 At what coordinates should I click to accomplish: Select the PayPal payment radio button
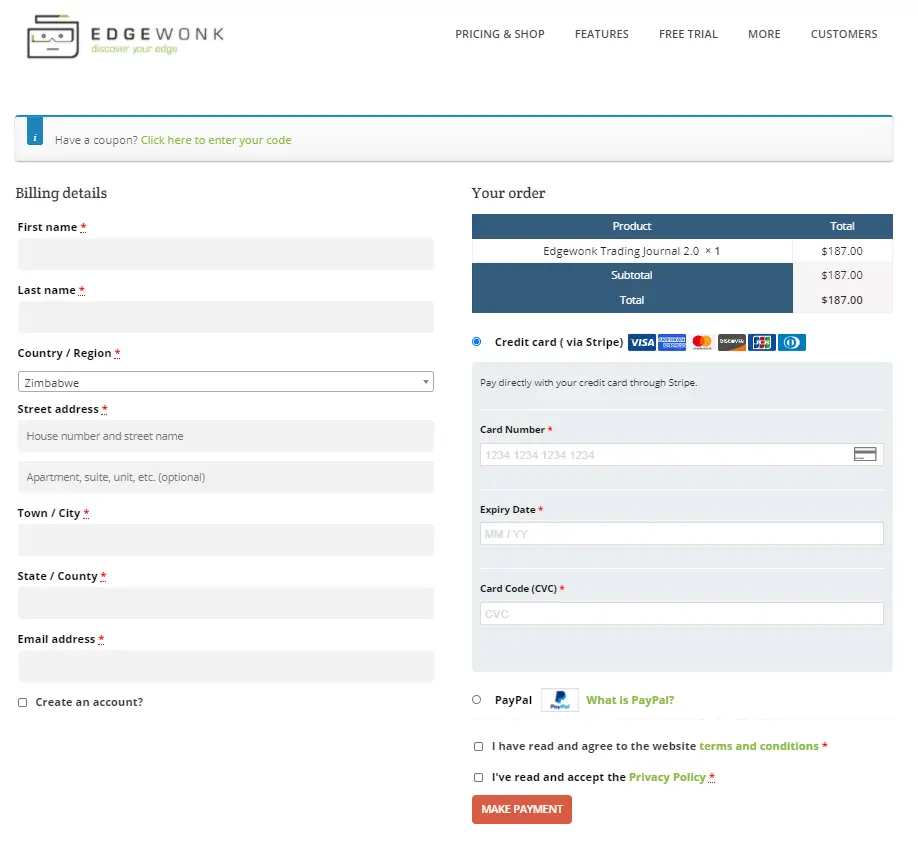pyautogui.click(x=477, y=700)
